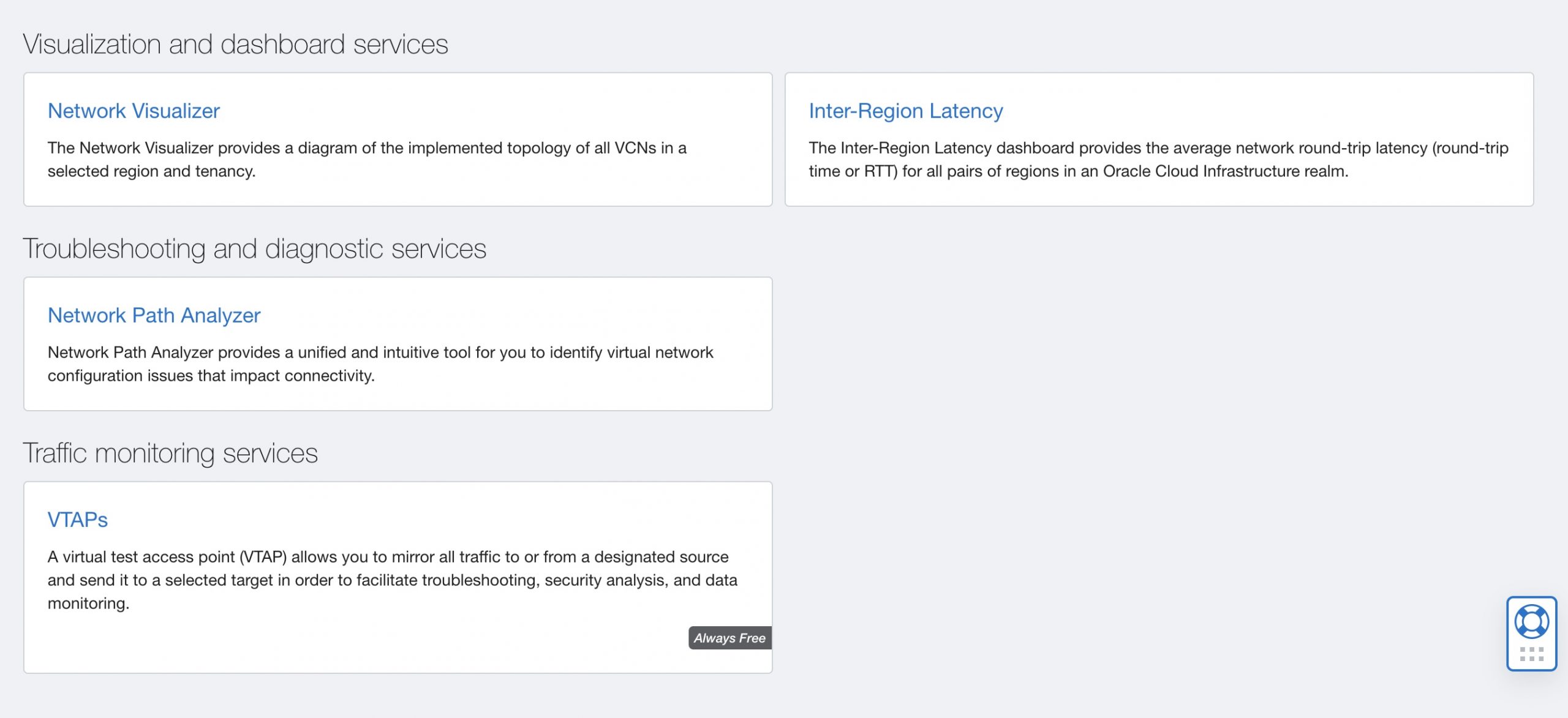Click the Always Free badge on VTAPs card
The width and height of the screenshot is (1568, 718).
coord(729,638)
